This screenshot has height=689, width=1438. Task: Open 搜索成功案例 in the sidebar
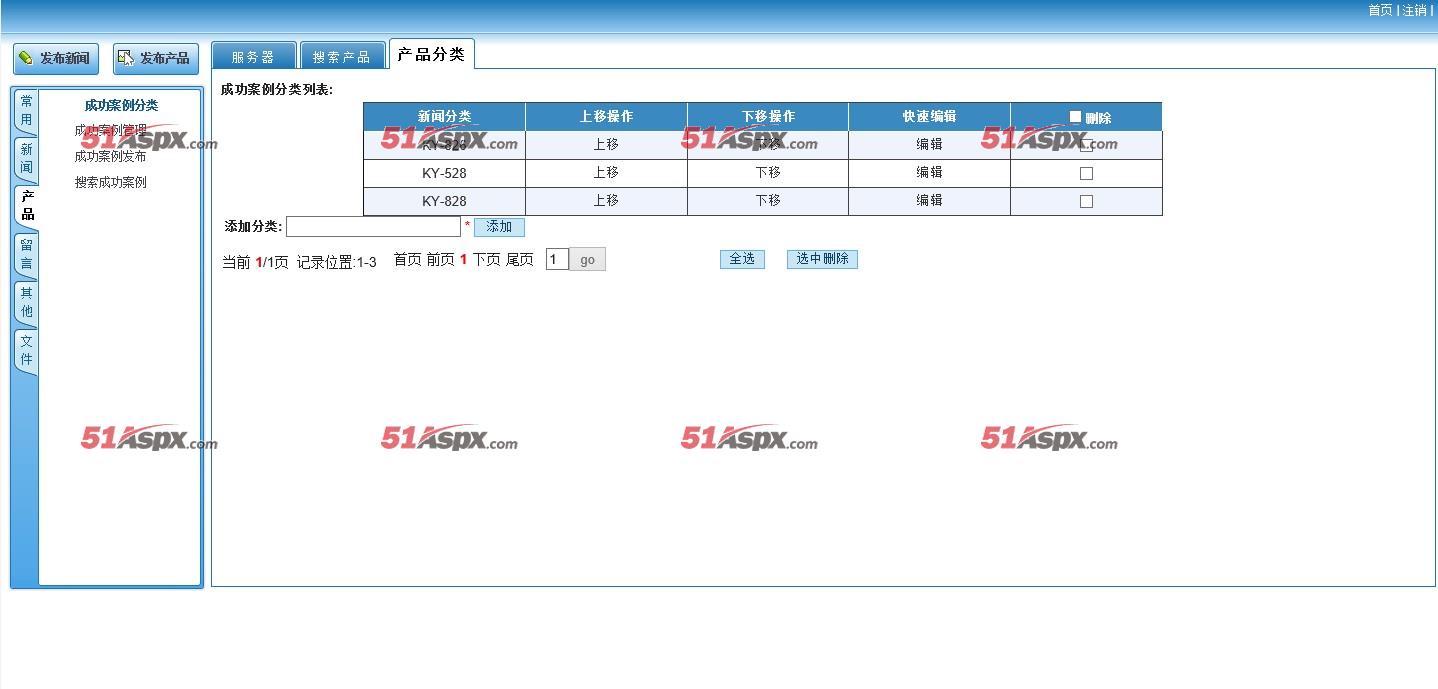coord(110,182)
